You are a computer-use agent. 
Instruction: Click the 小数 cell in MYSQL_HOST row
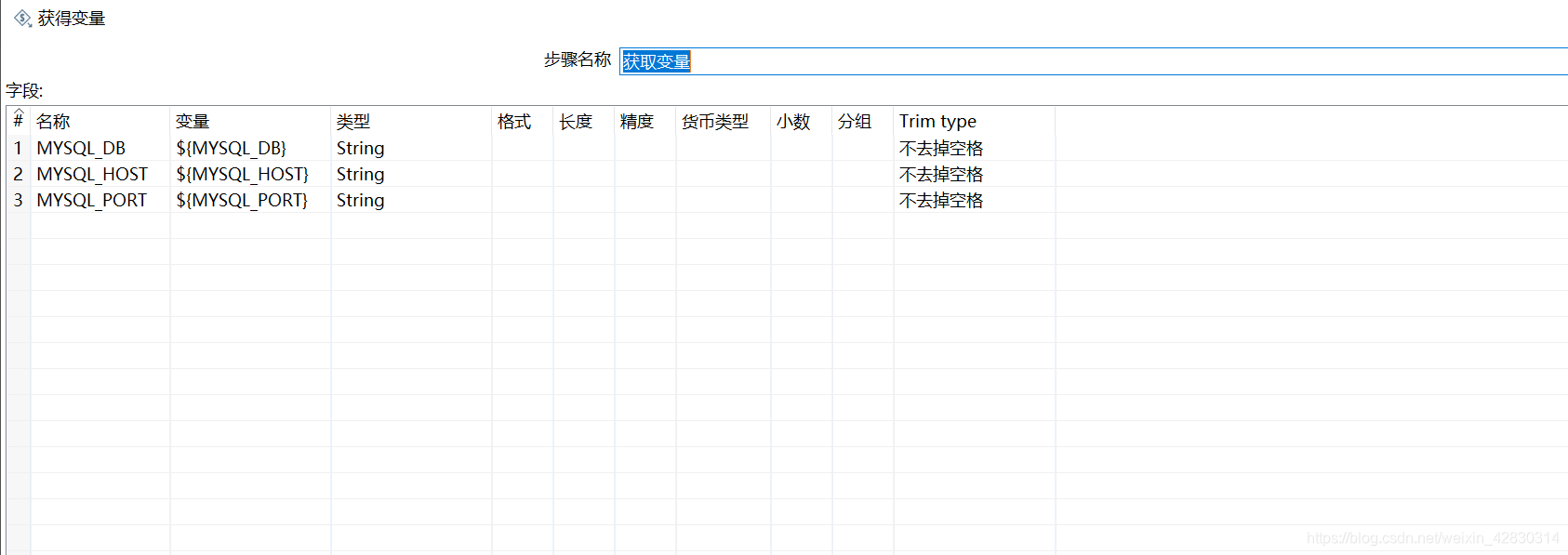click(802, 174)
